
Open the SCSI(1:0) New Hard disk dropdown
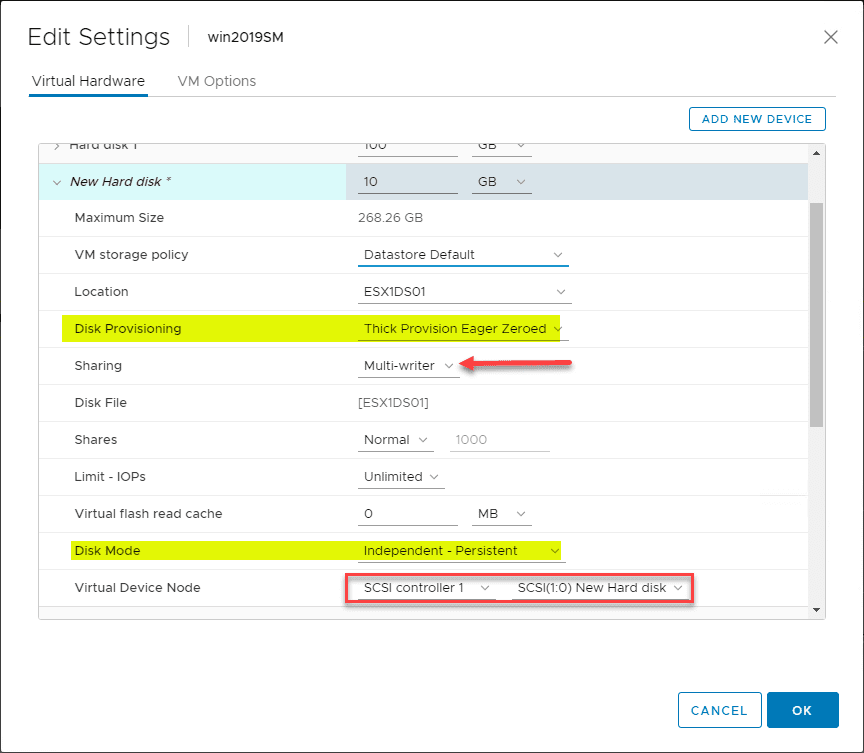coord(599,588)
